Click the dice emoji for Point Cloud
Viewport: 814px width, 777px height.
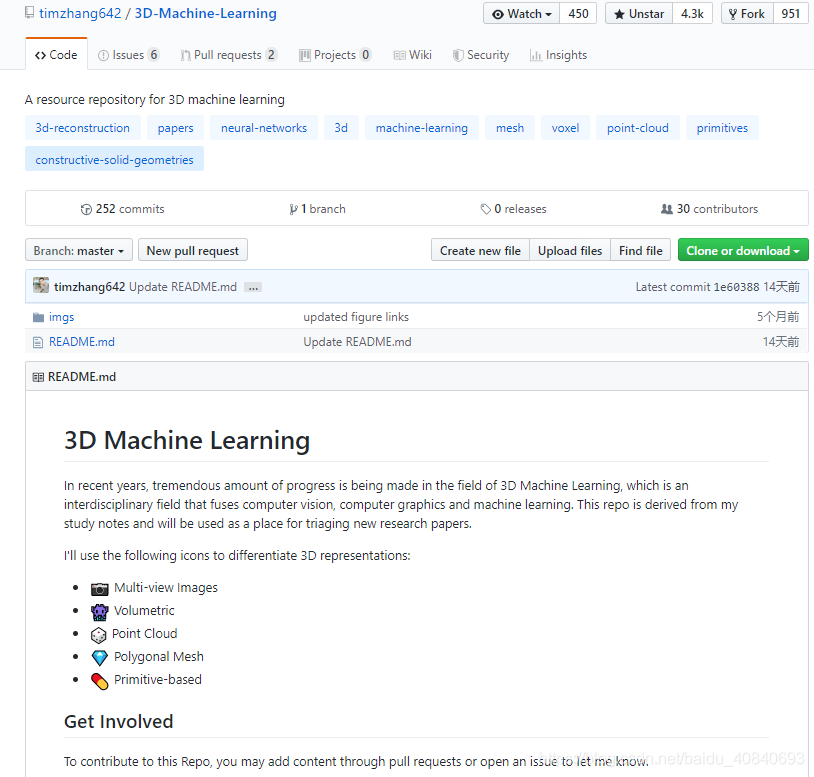click(99, 635)
